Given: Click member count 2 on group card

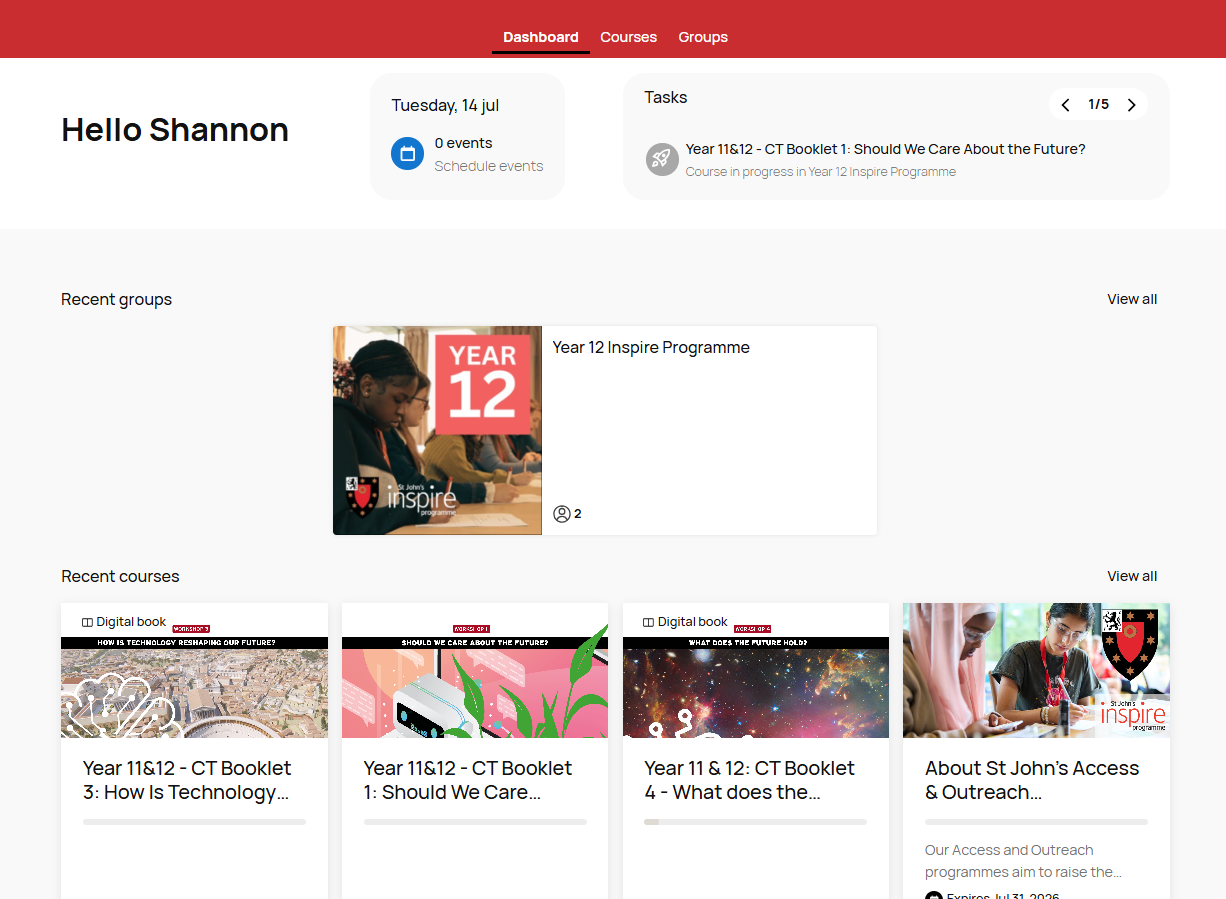Looking at the screenshot, I should pyautogui.click(x=578, y=514).
